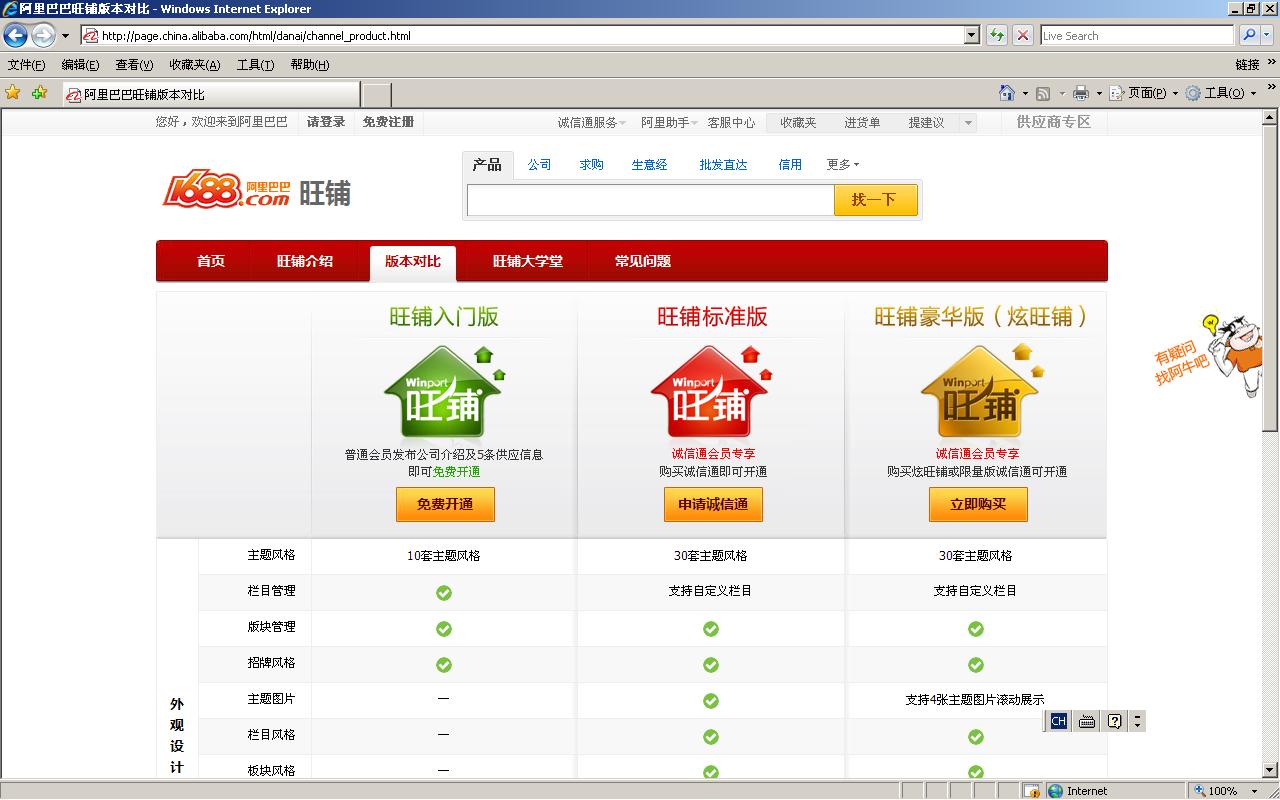Image resolution: width=1280 pixels, height=800 pixels.
Task: Click the Favorites Center star icon
Action: click(x=13, y=93)
